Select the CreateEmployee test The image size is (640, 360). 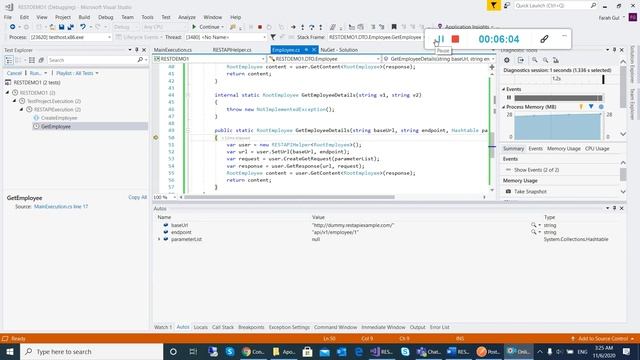tap(59, 118)
